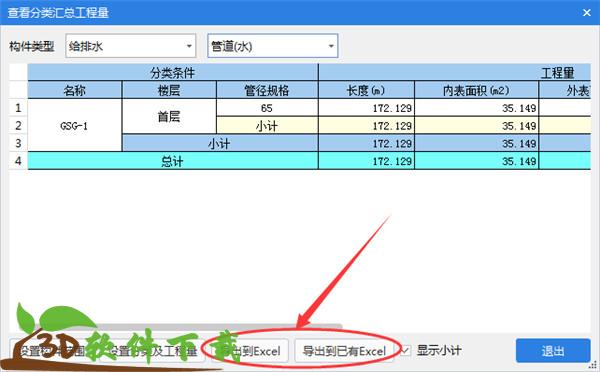600x372 pixels.
Task: Open the 给排水 component type dropdown
Action: (130, 46)
